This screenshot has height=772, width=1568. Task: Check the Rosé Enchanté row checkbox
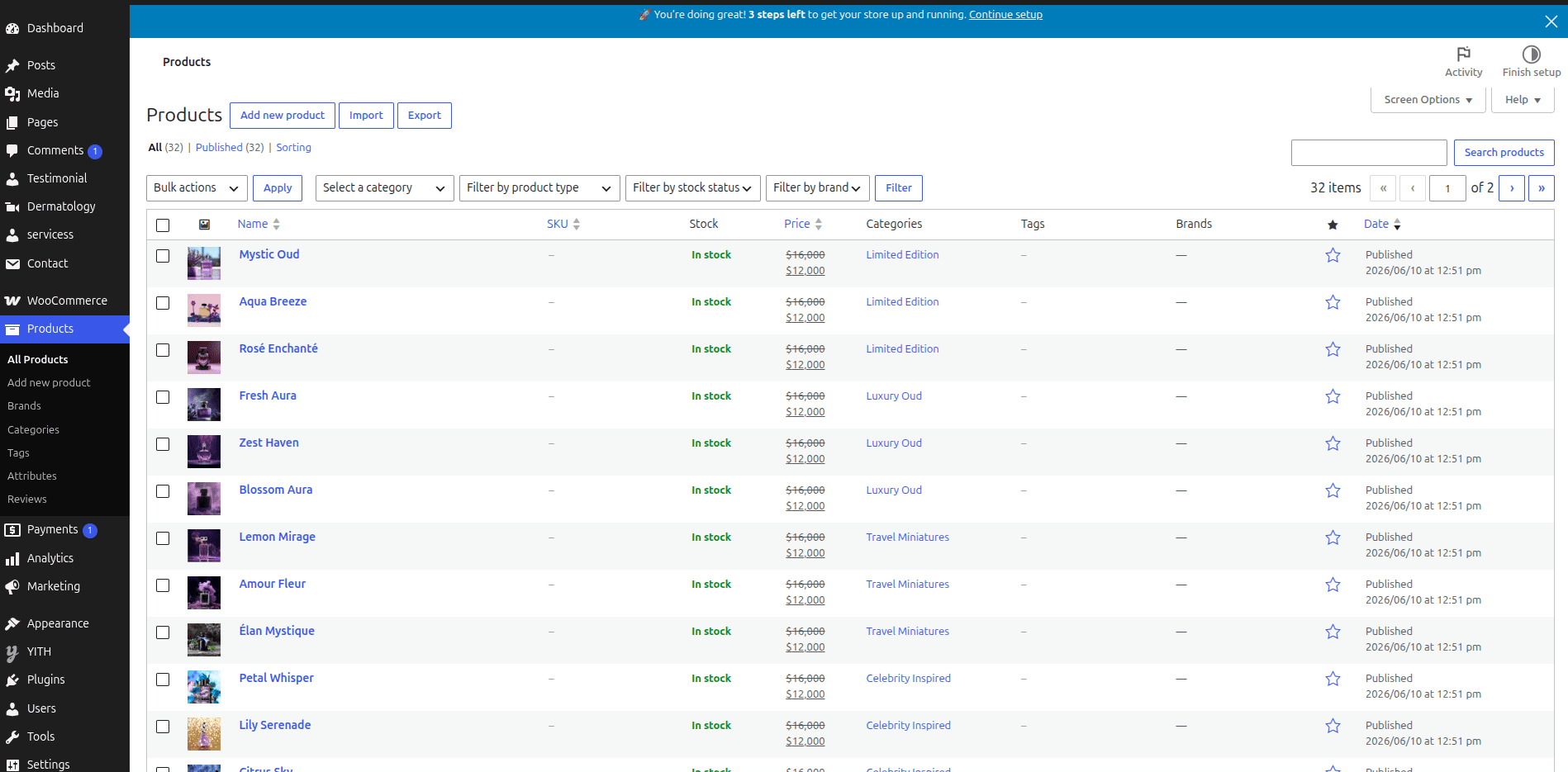coord(163,350)
